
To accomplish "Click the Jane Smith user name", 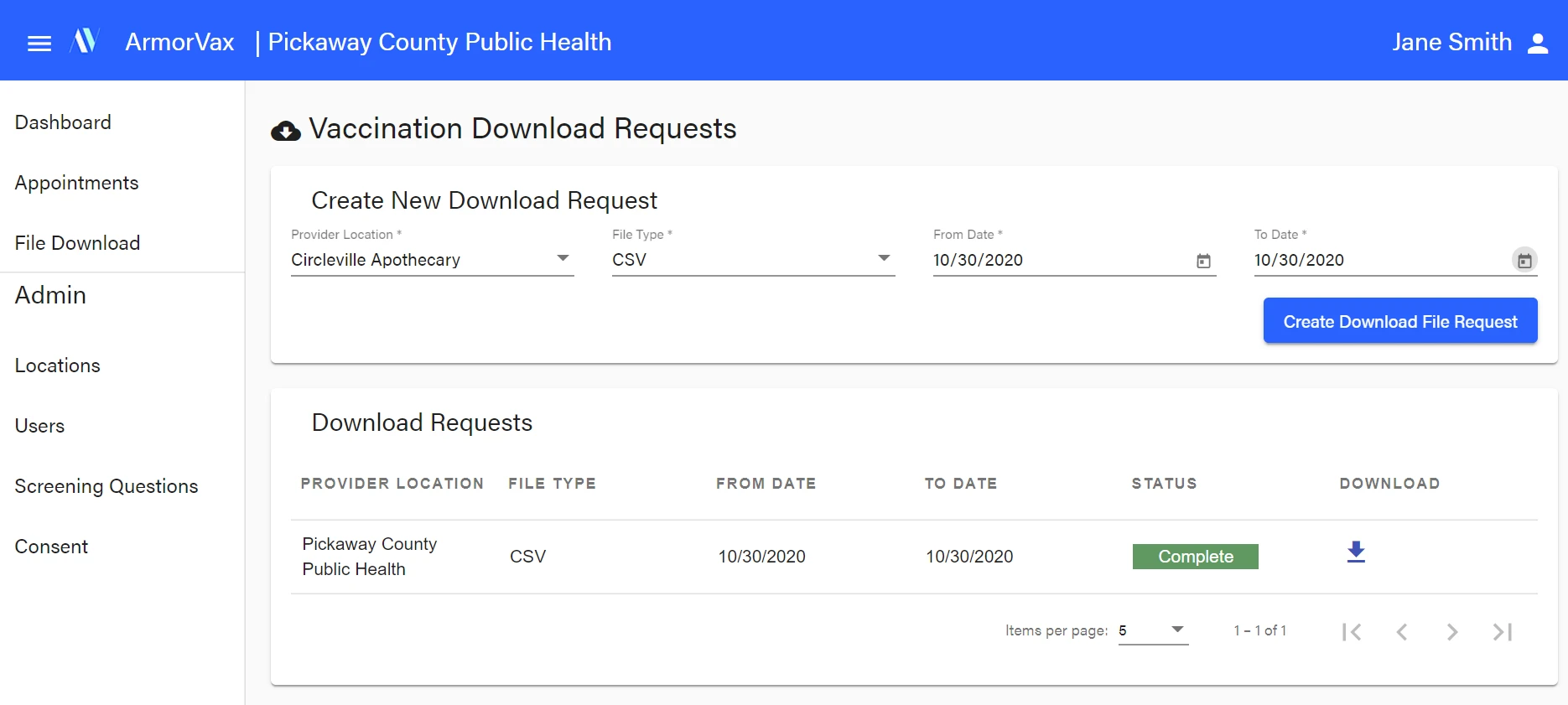I will pos(1451,42).
